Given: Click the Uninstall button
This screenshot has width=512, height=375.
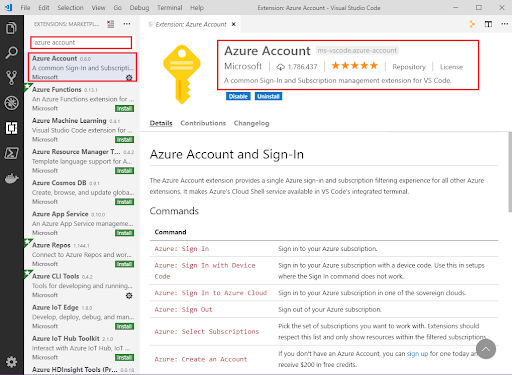Looking at the screenshot, I should pos(268,96).
